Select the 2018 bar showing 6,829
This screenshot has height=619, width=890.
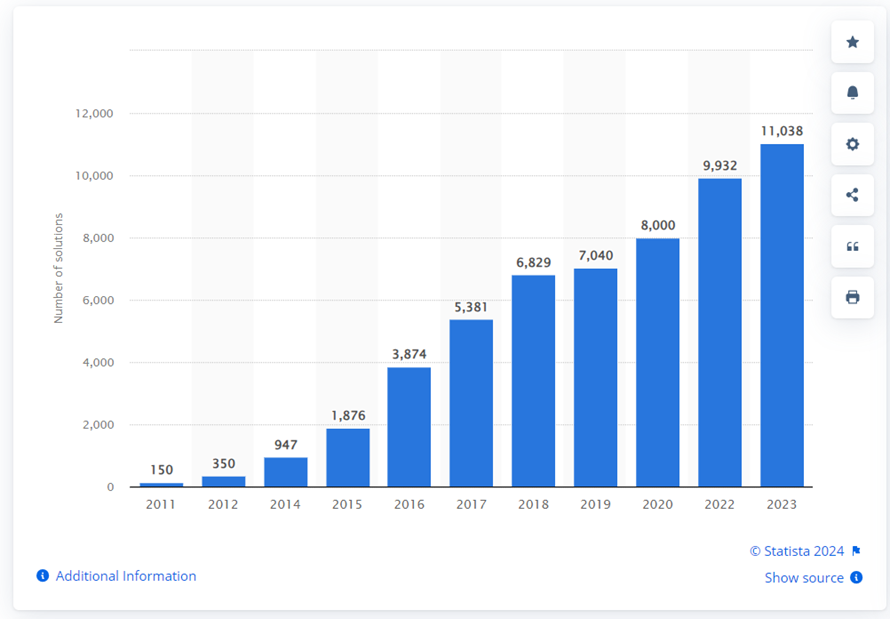pos(533,380)
